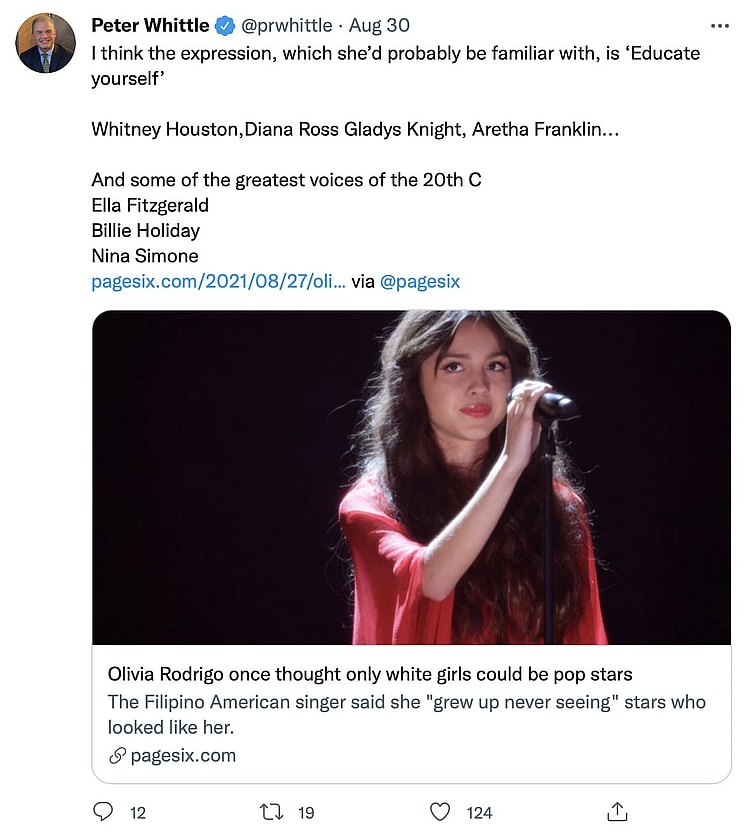The width and height of the screenshot is (750, 837).
Task: Follow the pagesix.com/2021/08/27 article link
Action: tap(218, 282)
